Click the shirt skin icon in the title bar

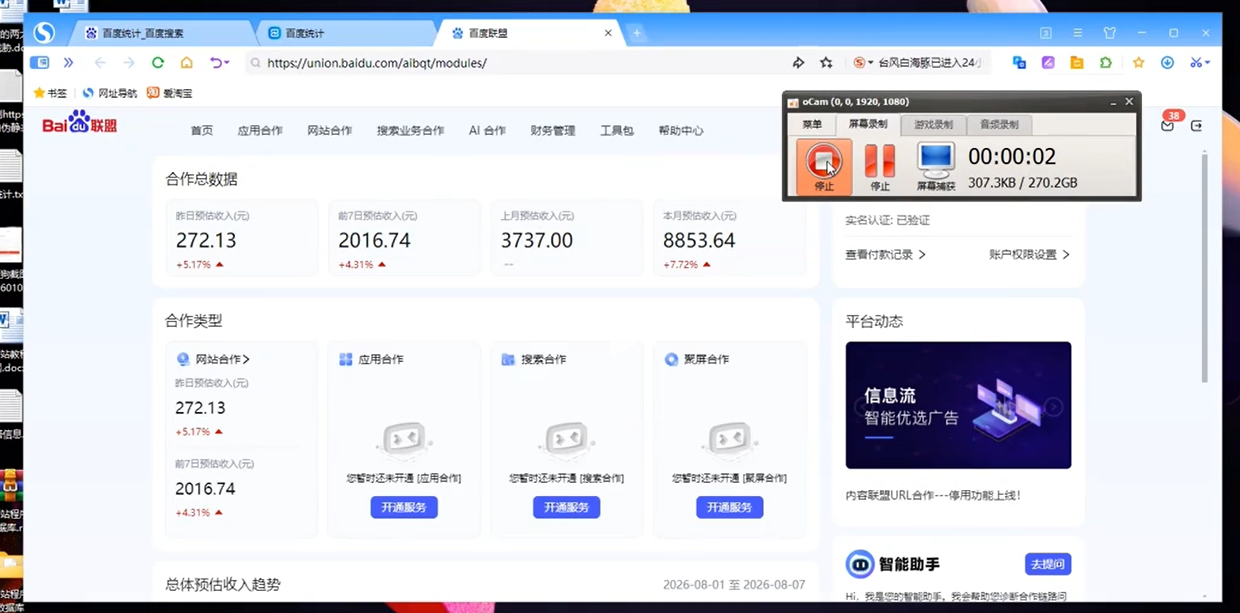pos(1109,33)
